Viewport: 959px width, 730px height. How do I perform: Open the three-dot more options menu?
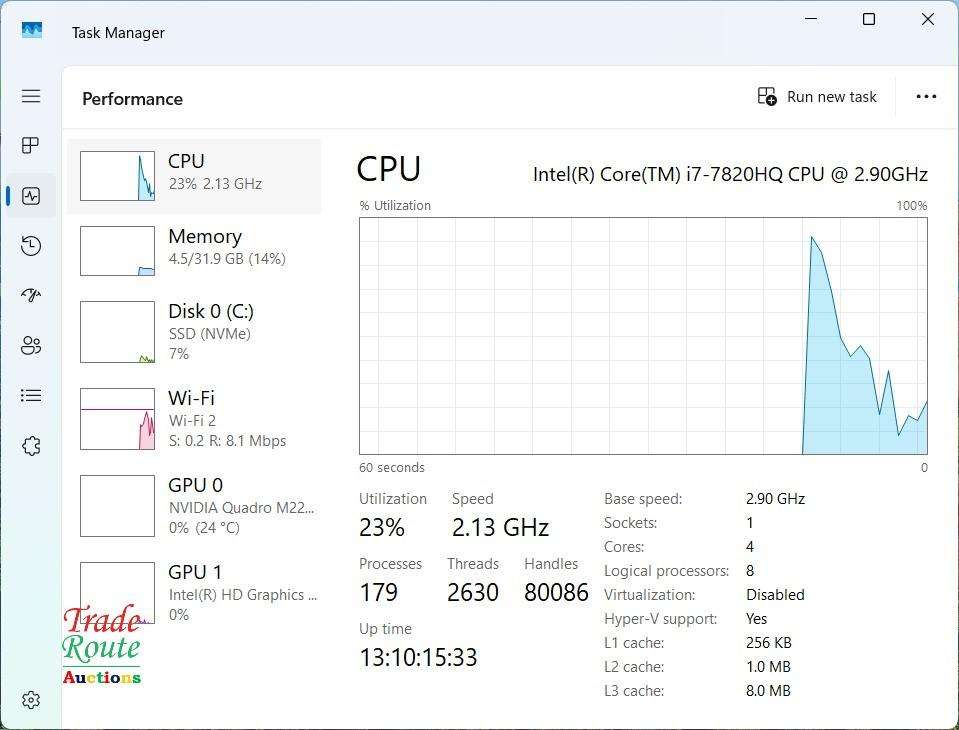(926, 97)
